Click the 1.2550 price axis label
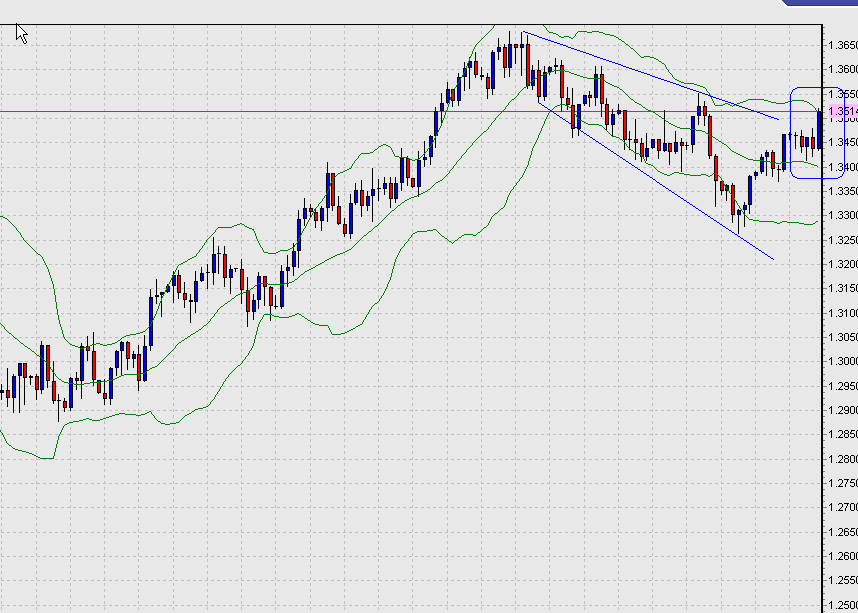 pos(843,580)
